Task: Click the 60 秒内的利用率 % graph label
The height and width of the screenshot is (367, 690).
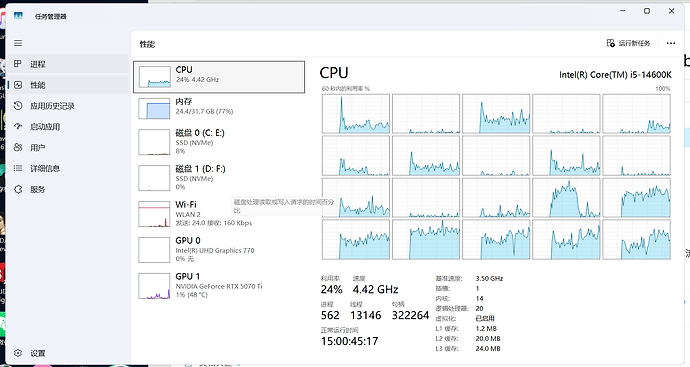Action: point(345,88)
